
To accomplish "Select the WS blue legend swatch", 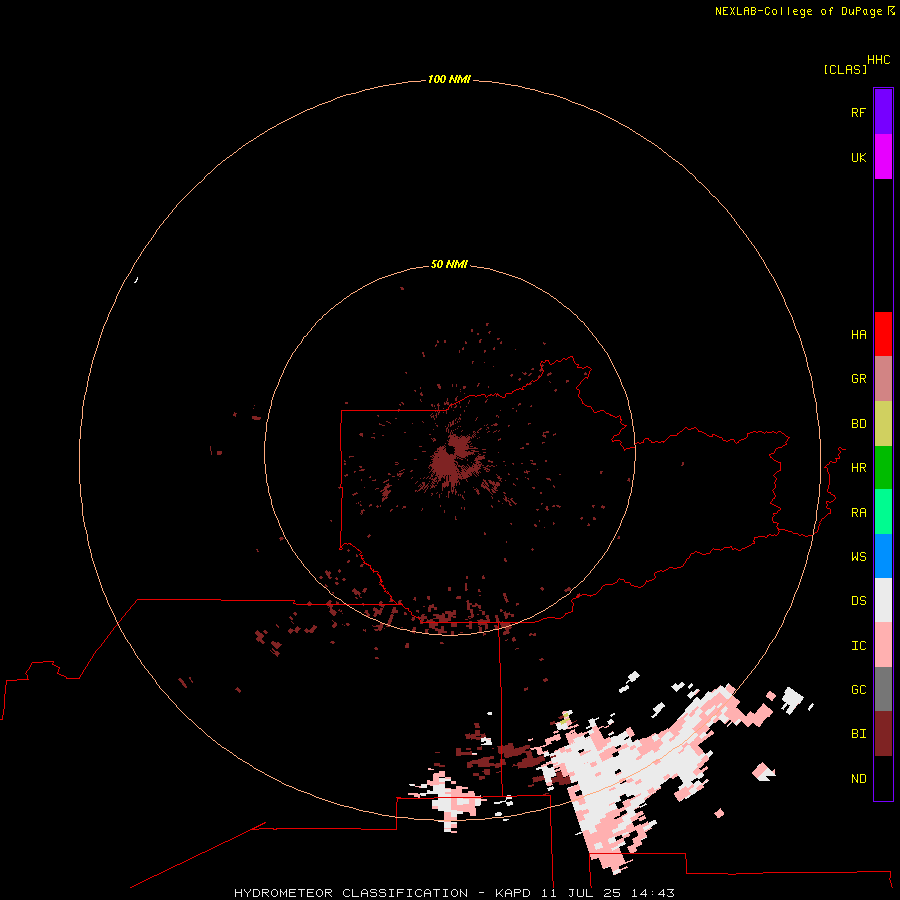I will (883, 556).
